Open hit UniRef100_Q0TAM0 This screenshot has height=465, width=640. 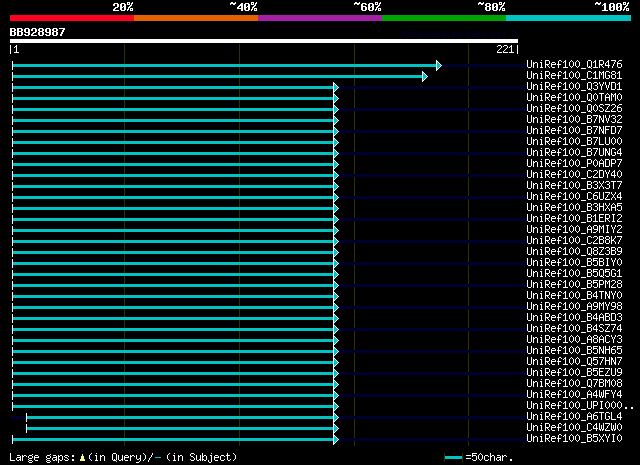[x=574, y=97]
